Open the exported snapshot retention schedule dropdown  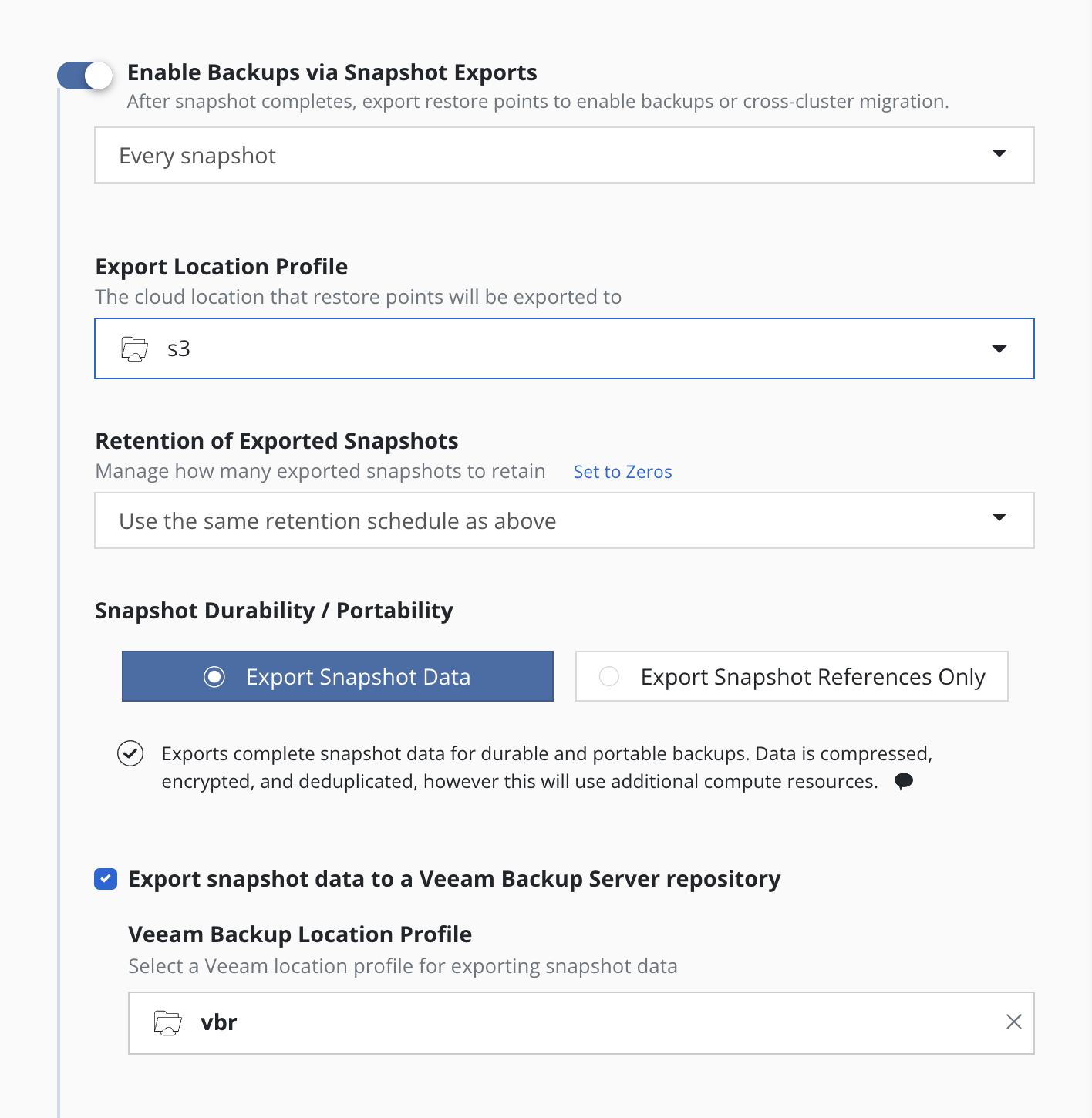(x=564, y=520)
